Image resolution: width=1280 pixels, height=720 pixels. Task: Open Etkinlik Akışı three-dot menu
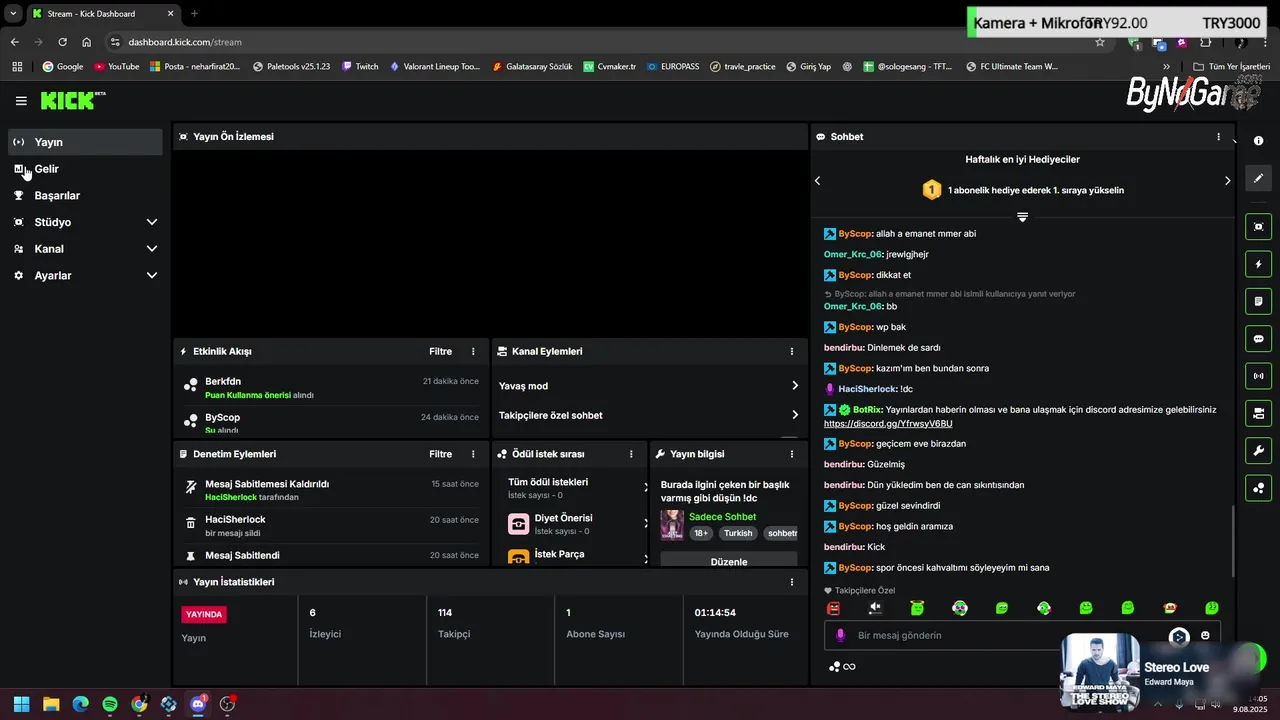point(473,352)
